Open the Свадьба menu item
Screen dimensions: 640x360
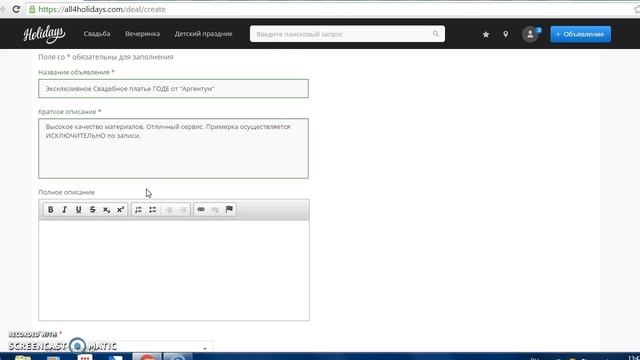[x=97, y=34]
